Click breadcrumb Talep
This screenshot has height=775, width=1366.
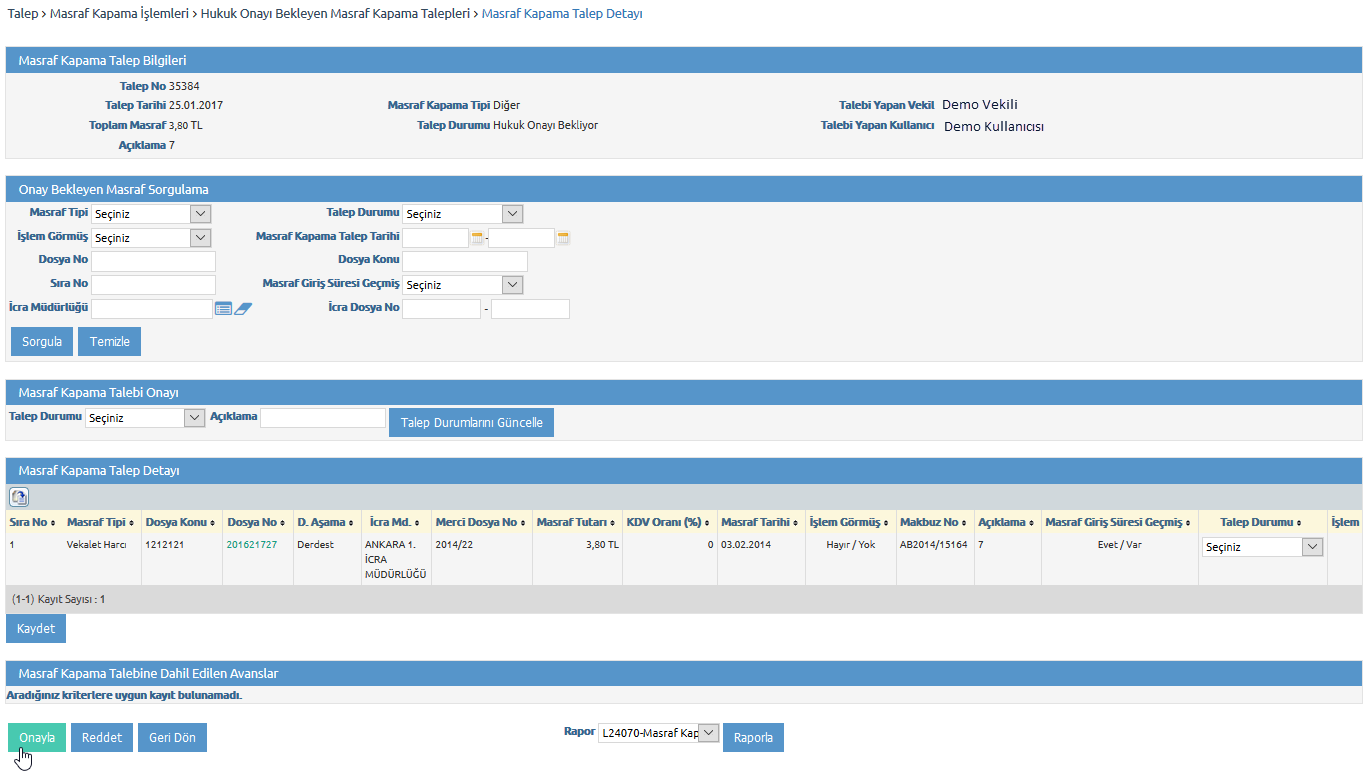coord(23,14)
